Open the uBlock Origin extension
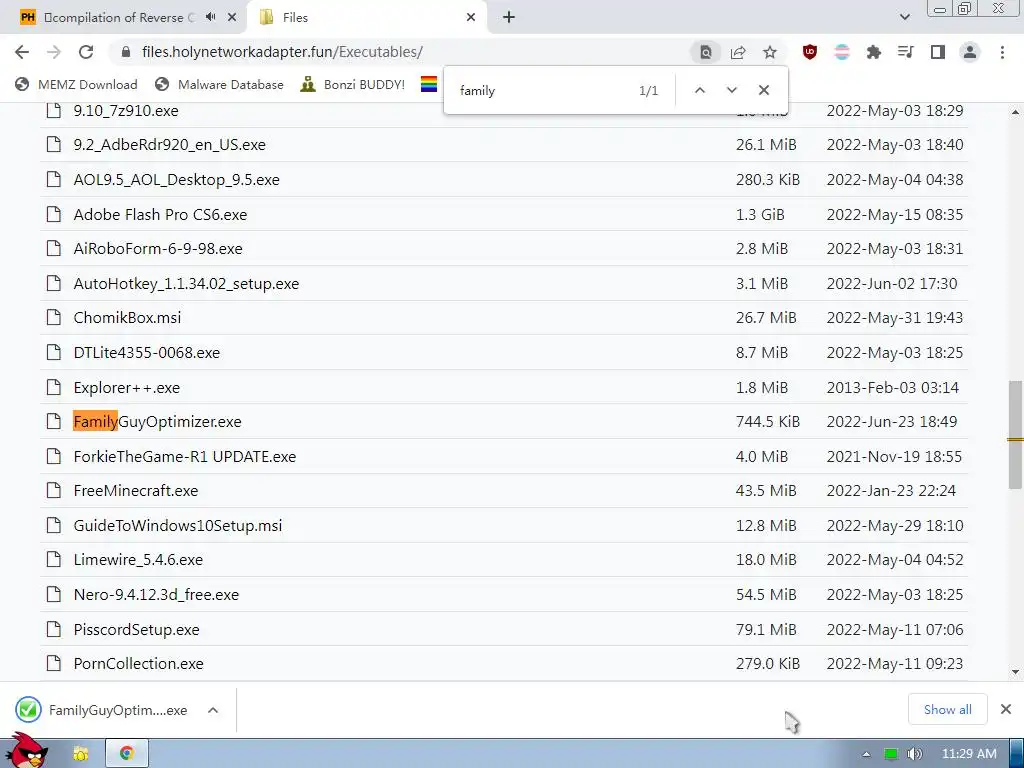This screenshot has height=768, width=1024. (x=810, y=52)
